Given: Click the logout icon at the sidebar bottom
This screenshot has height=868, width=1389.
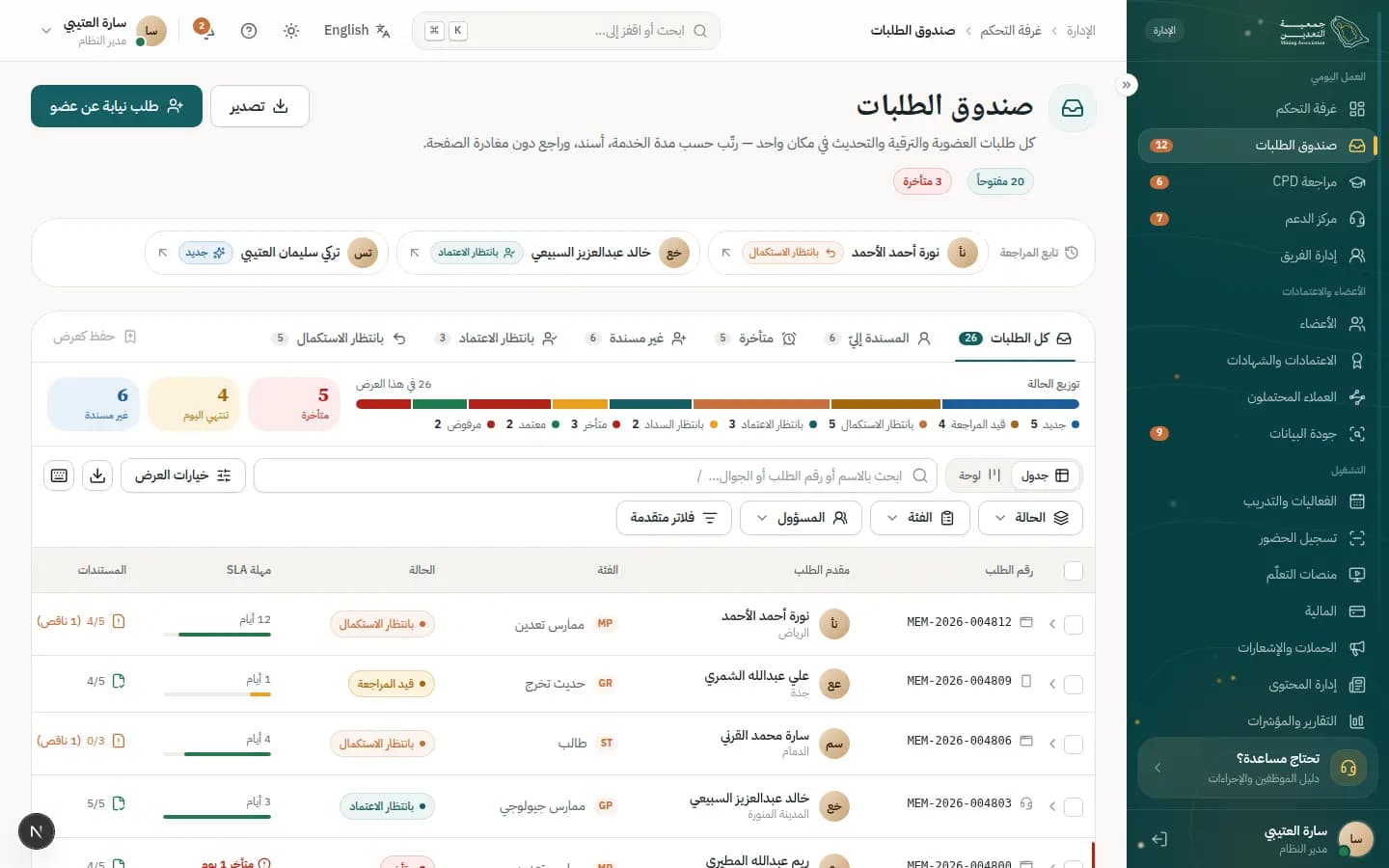Looking at the screenshot, I should point(1159,839).
